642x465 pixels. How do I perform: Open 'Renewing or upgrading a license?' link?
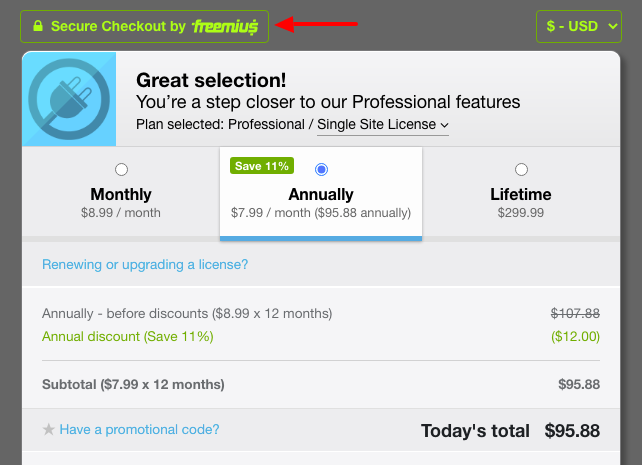tap(145, 265)
